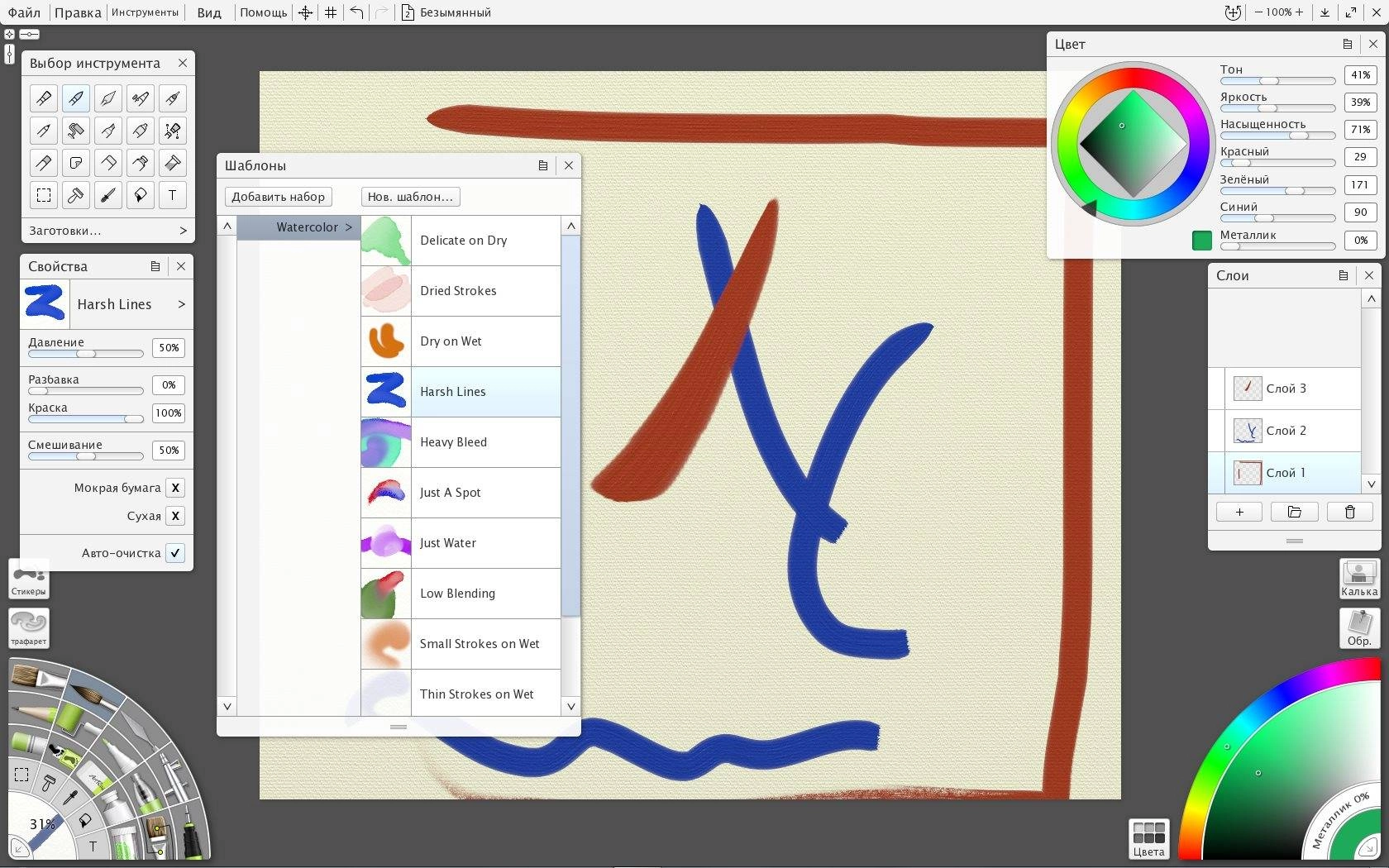
Task: Open the Правка menu
Action: 78,12
